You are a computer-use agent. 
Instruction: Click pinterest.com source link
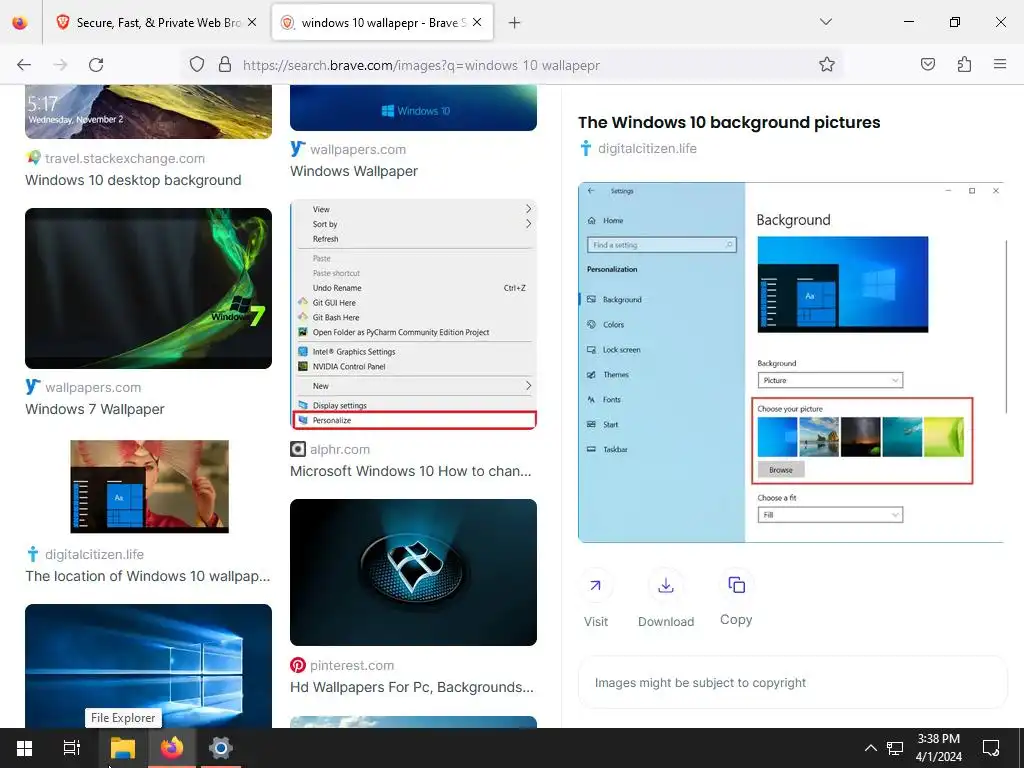click(352, 665)
